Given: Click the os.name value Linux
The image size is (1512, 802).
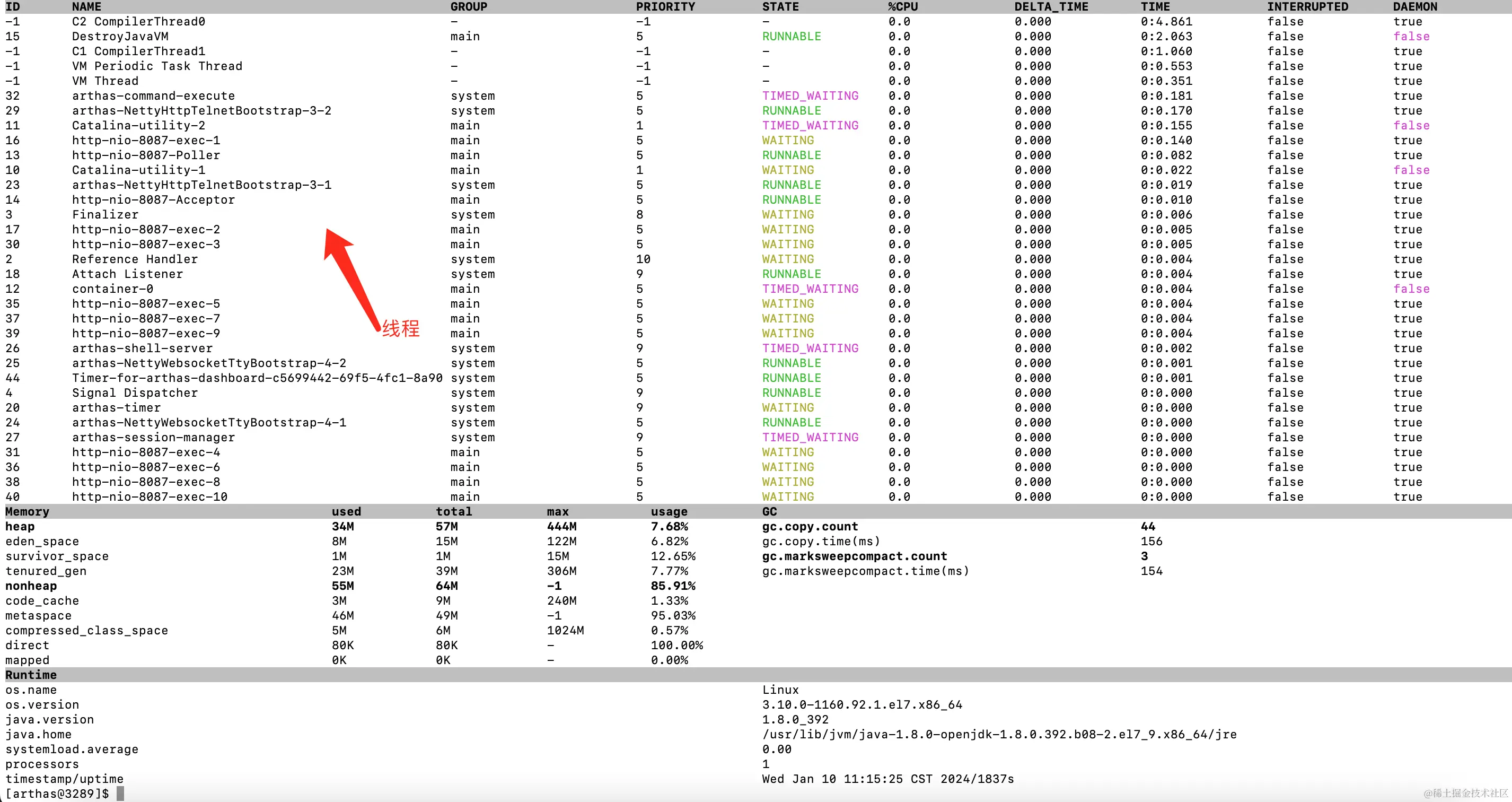Looking at the screenshot, I should 780,690.
